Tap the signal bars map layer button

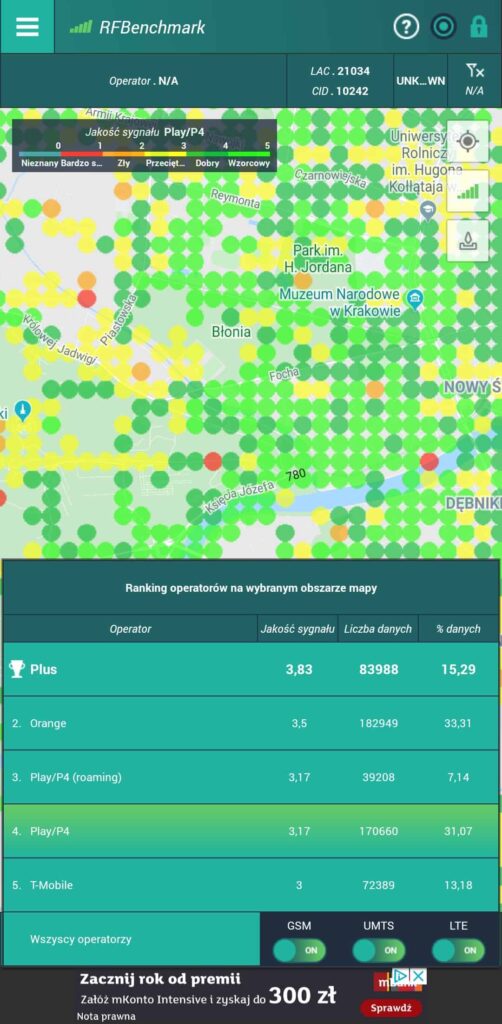(x=467, y=191)
